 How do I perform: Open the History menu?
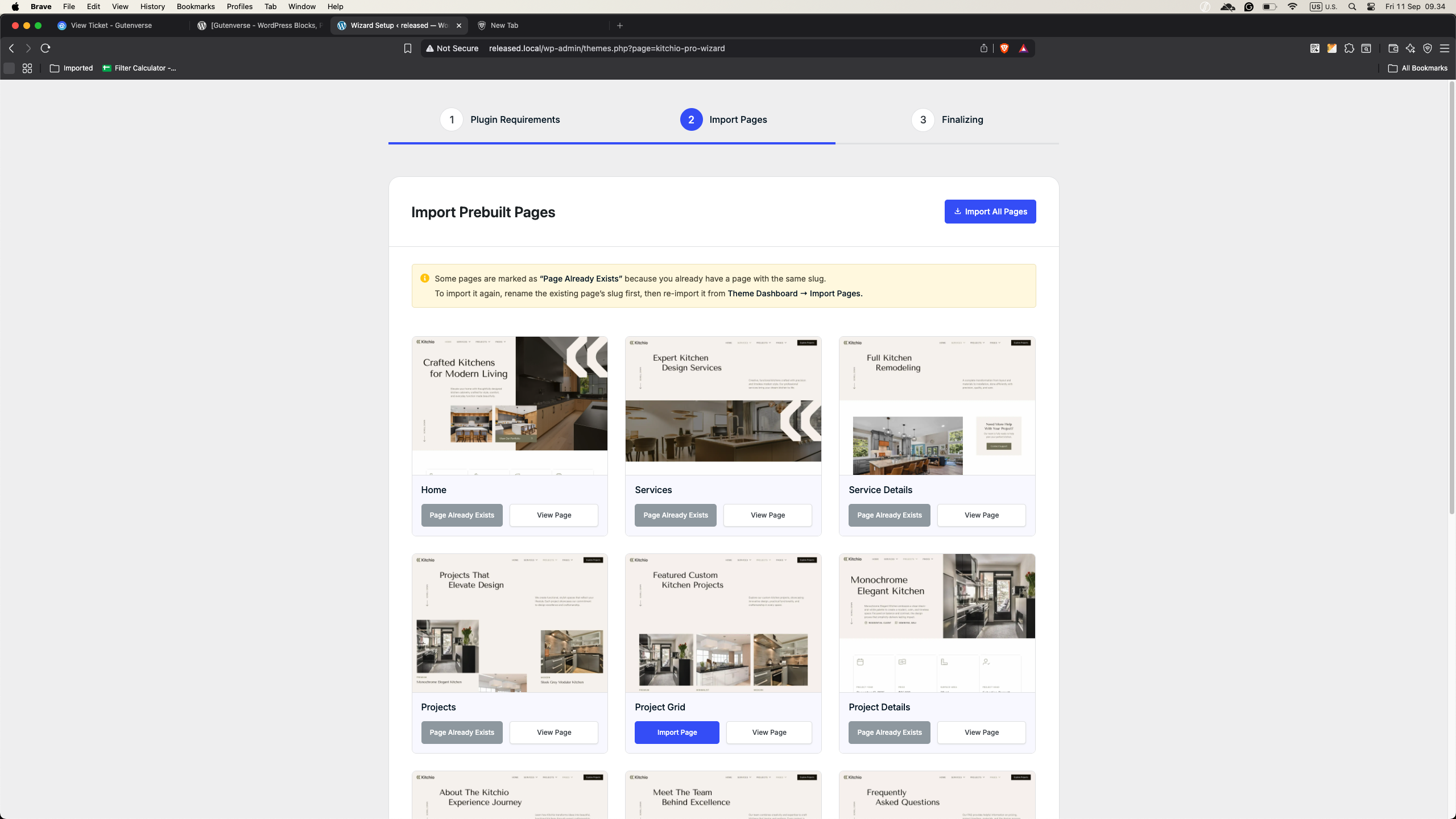coord(152,7)
